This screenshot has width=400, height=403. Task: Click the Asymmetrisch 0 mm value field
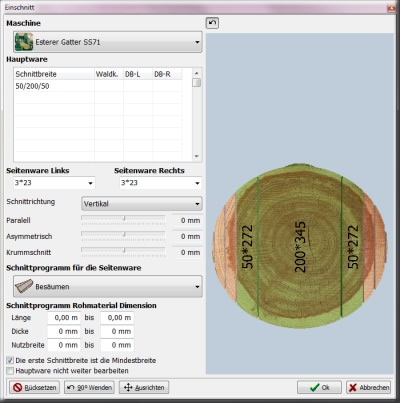click(187, 236)
